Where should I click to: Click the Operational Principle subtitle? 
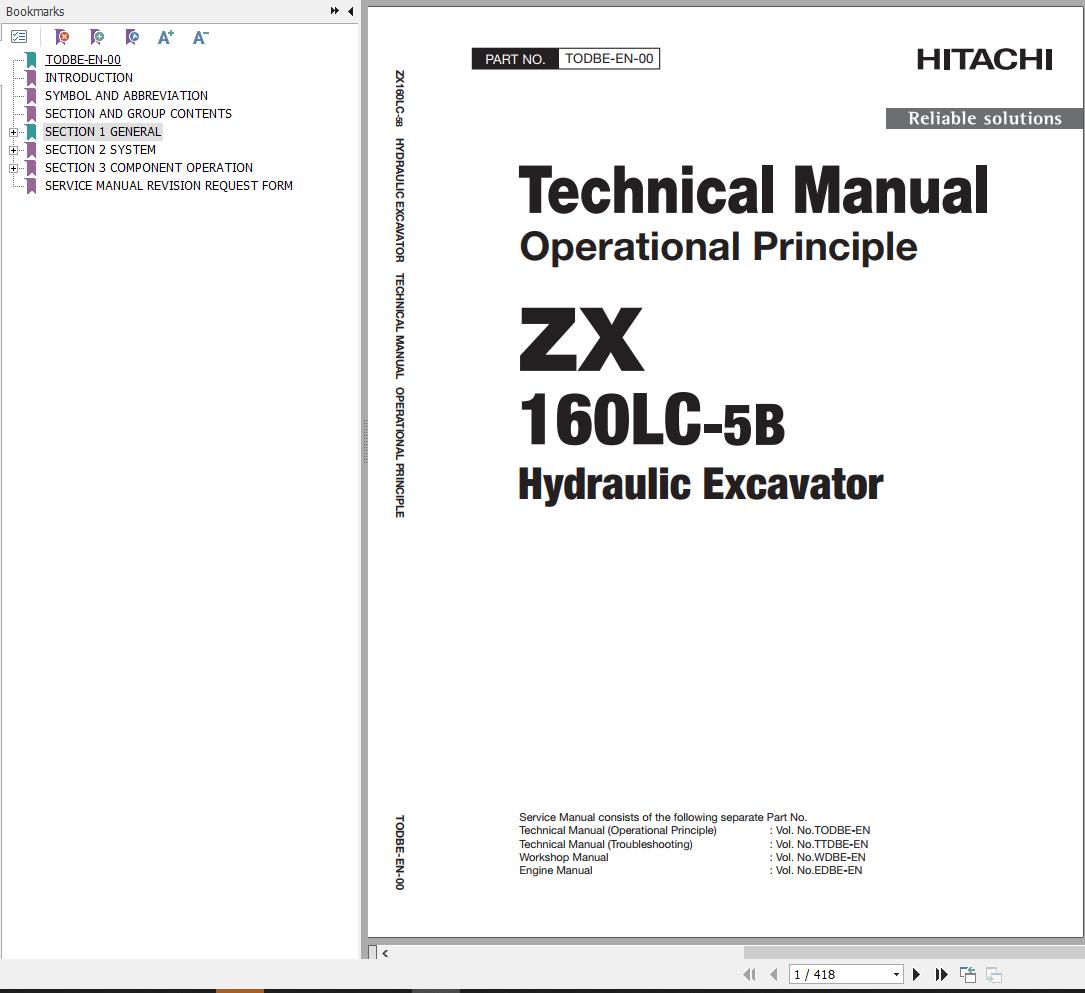(x=718, y=246)
